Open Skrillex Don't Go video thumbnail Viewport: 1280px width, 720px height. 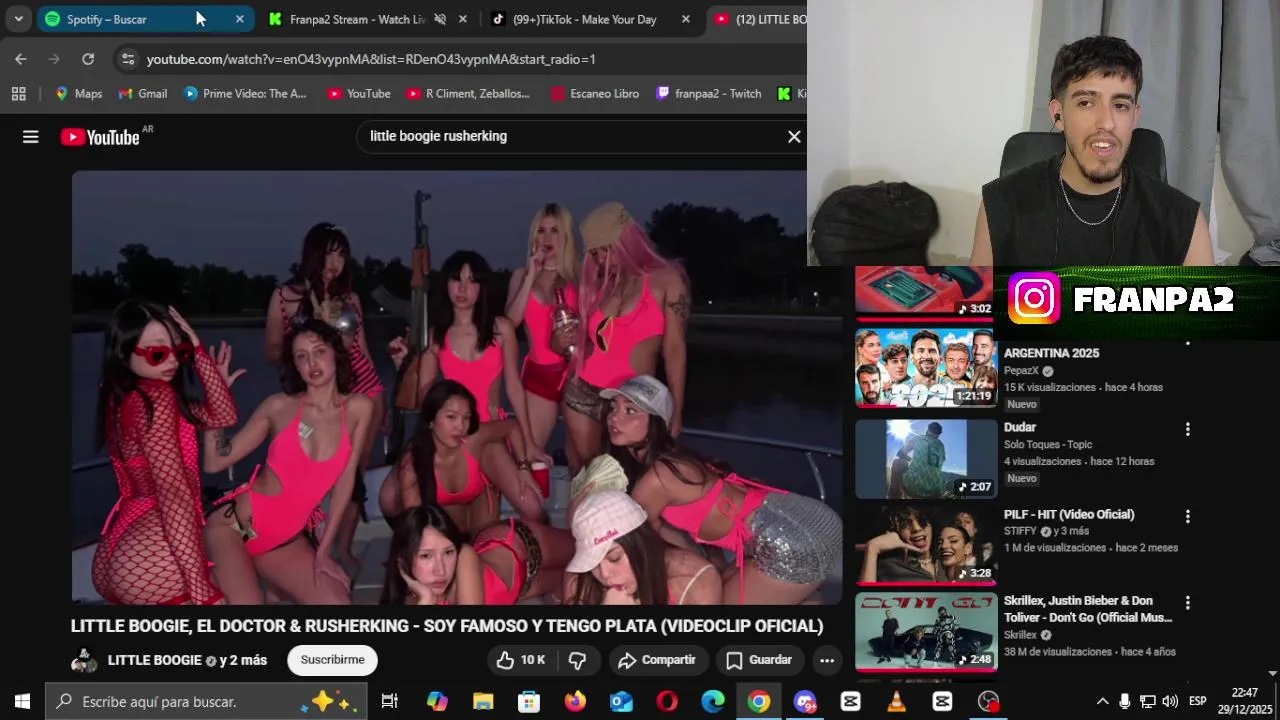[x=926, y=632]
